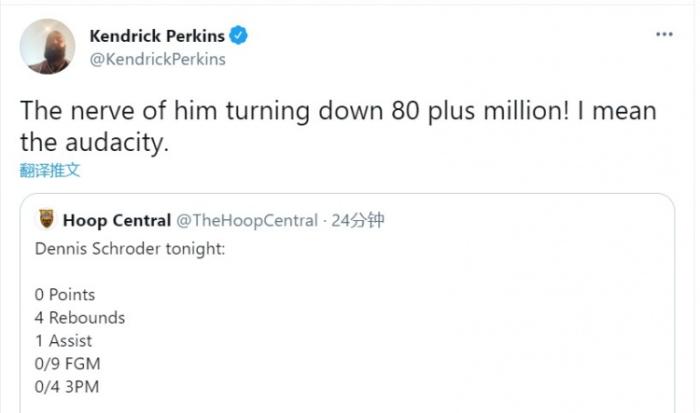The image size is (700, 413).
Task: Click the blue verified badge
Action: 240,36
